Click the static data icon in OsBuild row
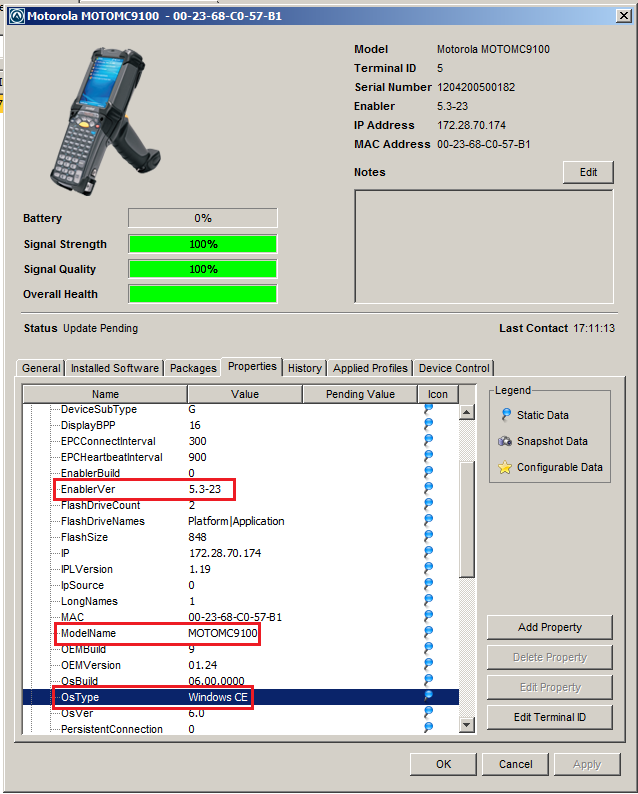 tap(428, 681)
